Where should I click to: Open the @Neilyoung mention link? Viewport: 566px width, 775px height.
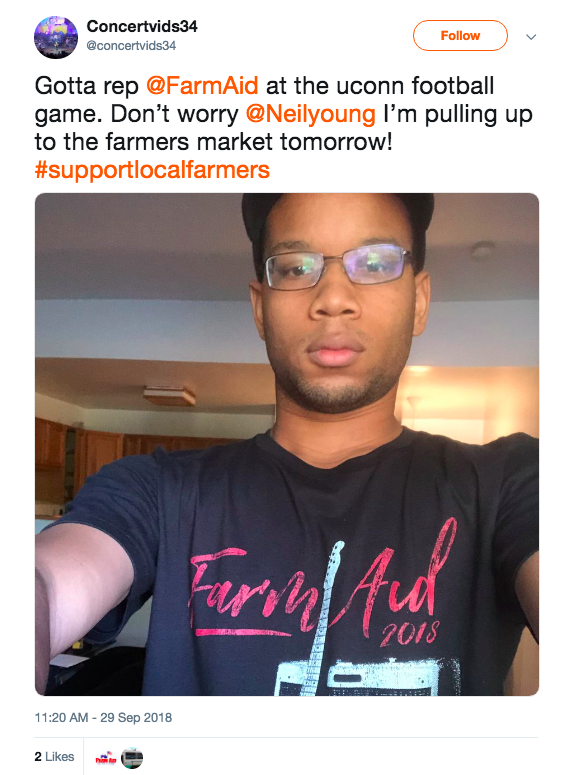tap(311, 114)
